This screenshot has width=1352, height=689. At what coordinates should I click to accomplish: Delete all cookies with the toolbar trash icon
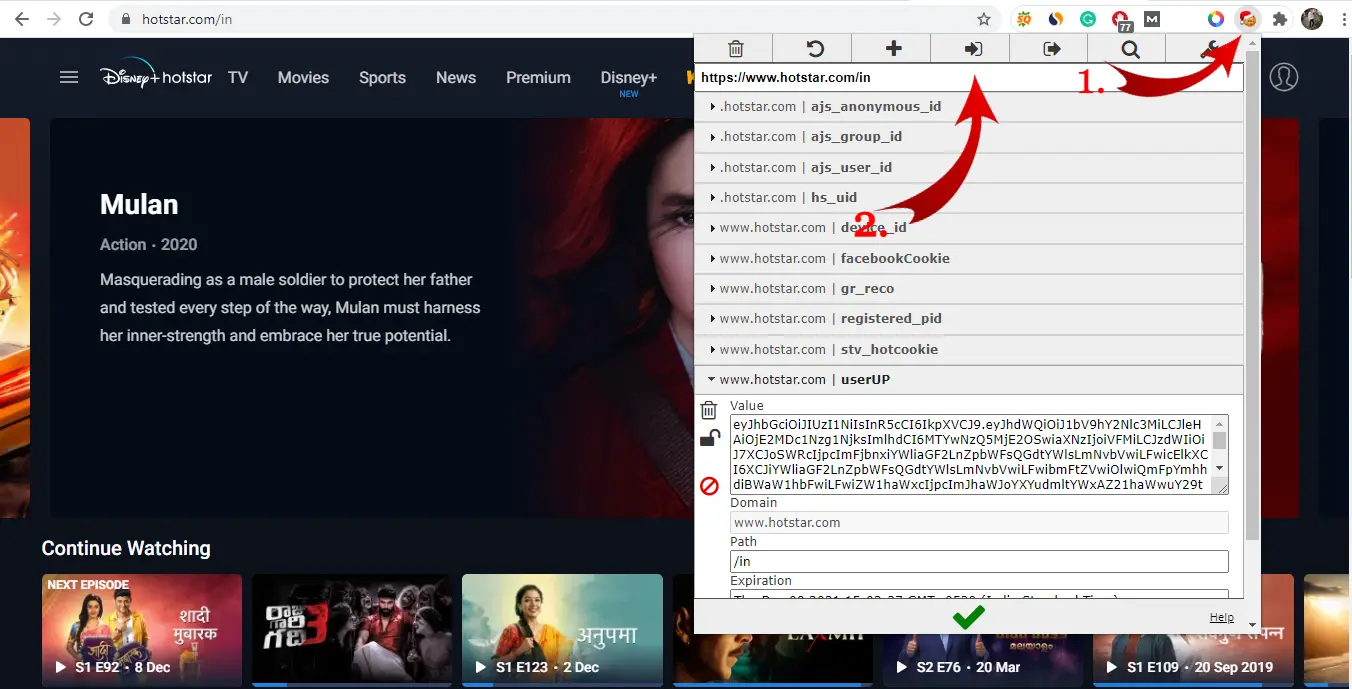tap(735, 49)
